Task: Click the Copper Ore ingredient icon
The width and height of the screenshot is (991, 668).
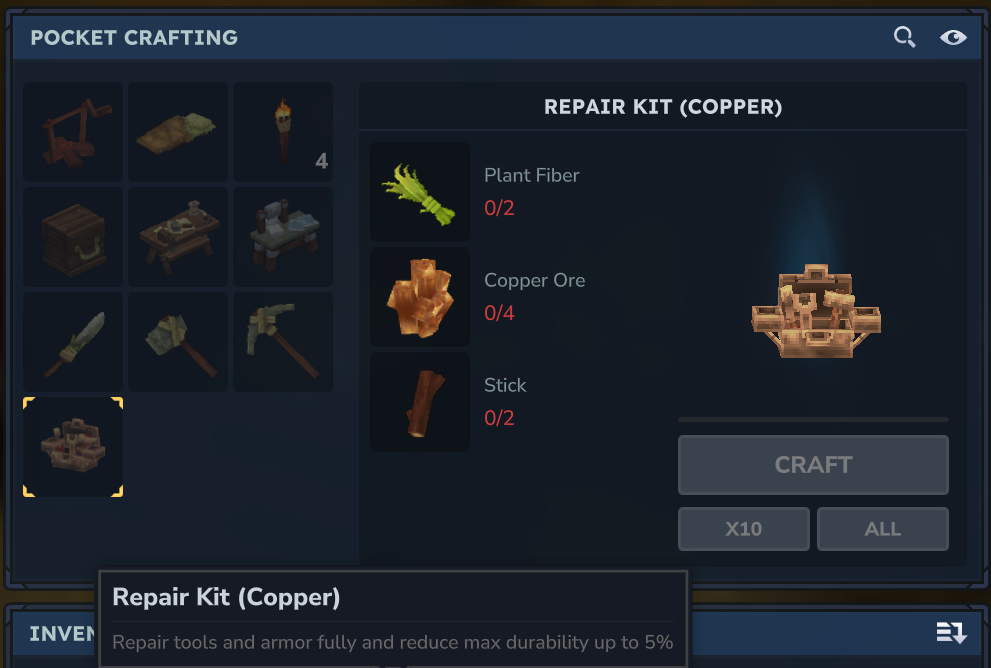Action: click(420, 297)
